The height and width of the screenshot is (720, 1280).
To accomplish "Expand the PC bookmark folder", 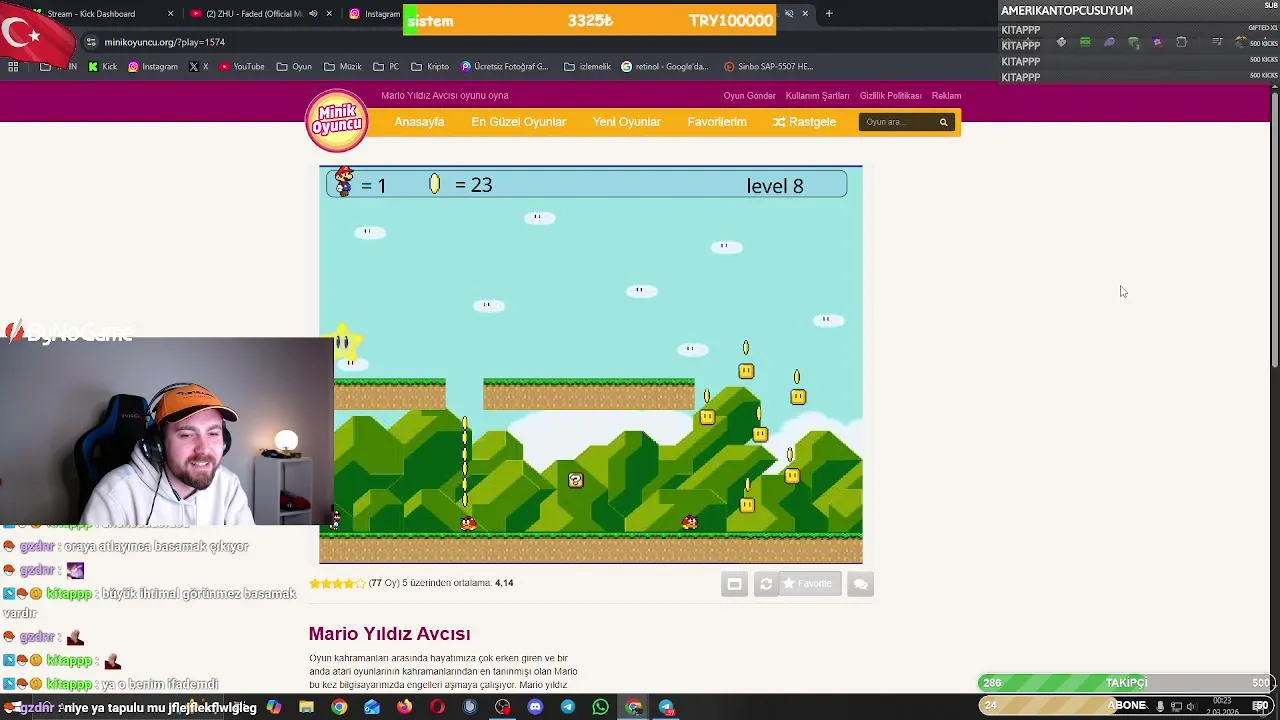I will click(x=386, y=67).
